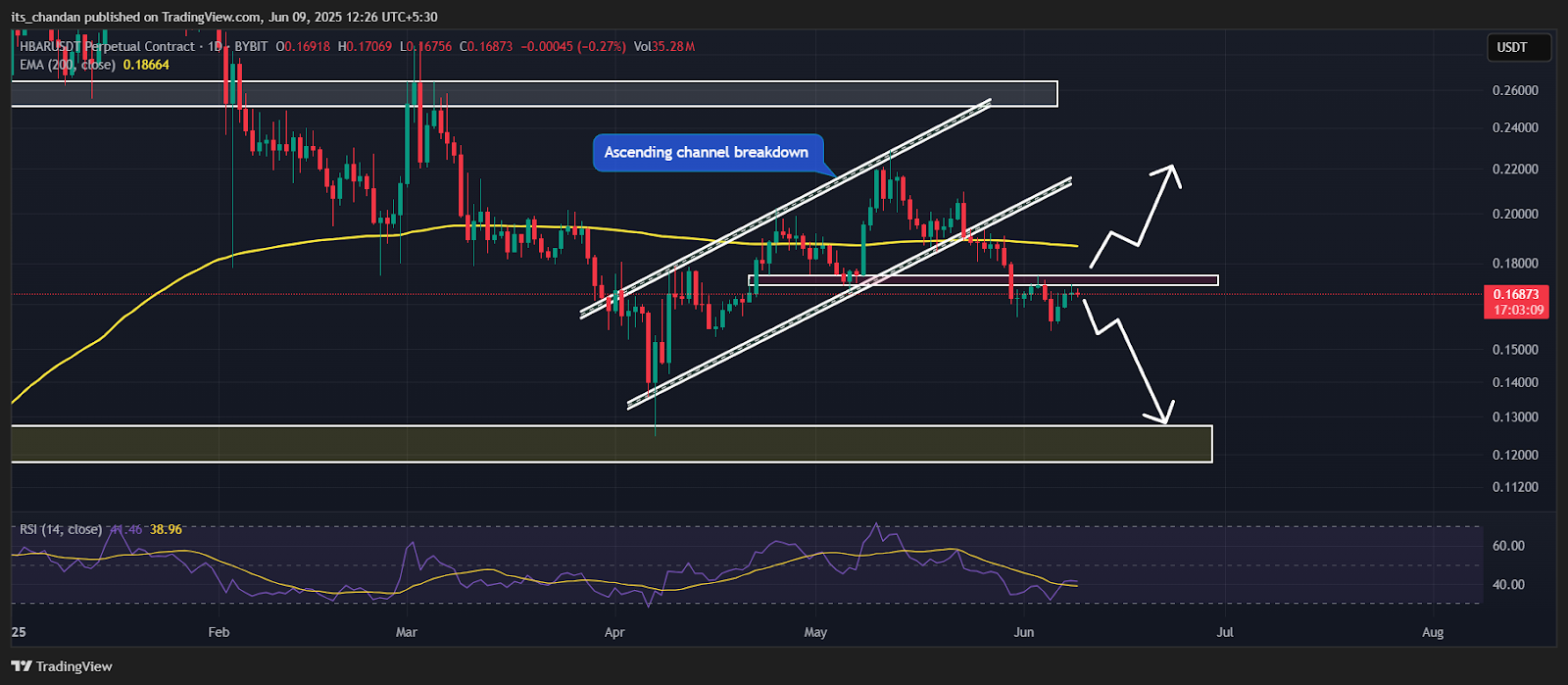Click the RSI (14, close) indicator legend
This screenshot has height=685, width=1568.
tap(61, 529)
